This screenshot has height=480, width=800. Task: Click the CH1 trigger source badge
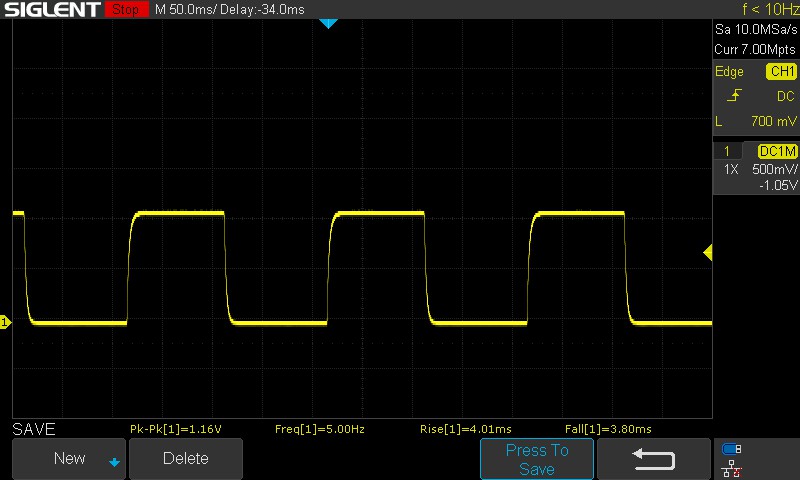(781, 71)
